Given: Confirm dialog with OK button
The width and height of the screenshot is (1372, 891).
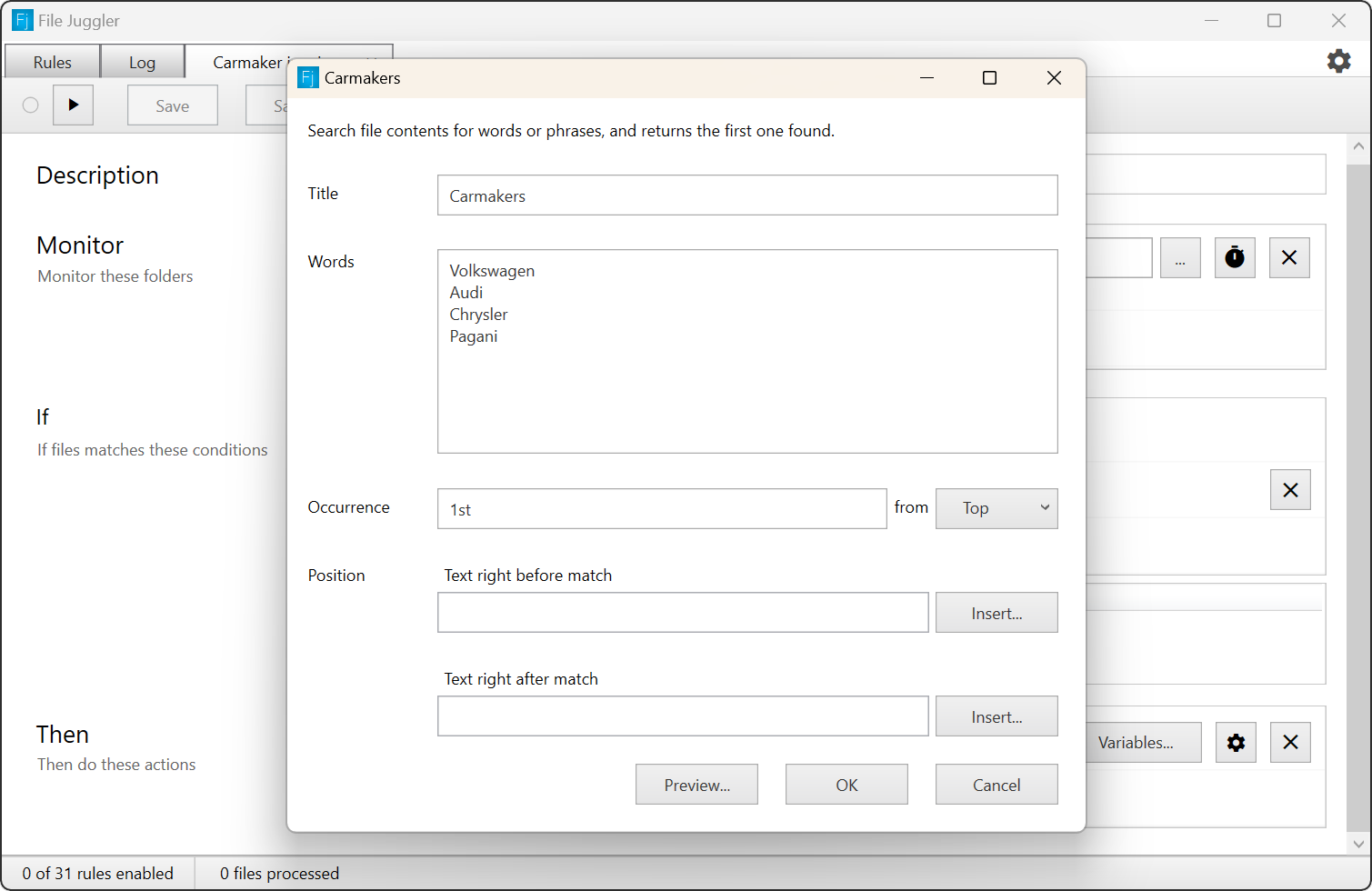Looking at the screenshot, I should [846, 785].
